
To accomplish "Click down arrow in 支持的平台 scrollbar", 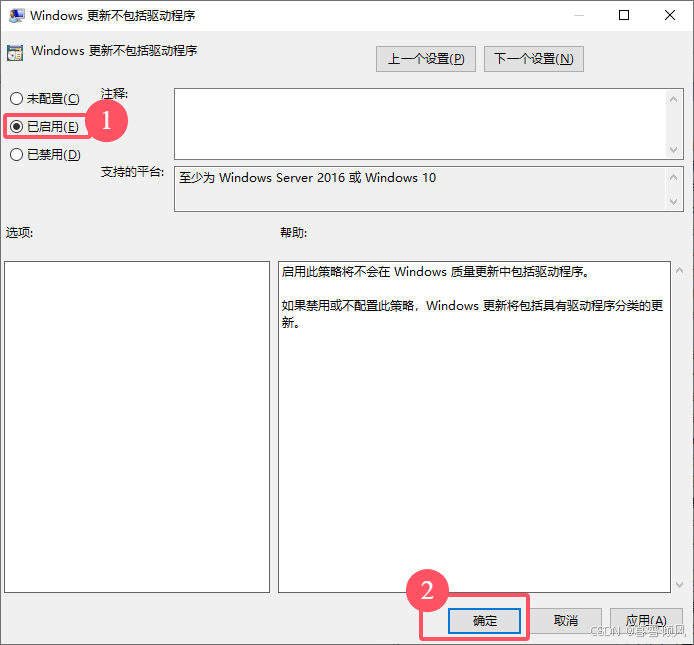I will (674, 202).
